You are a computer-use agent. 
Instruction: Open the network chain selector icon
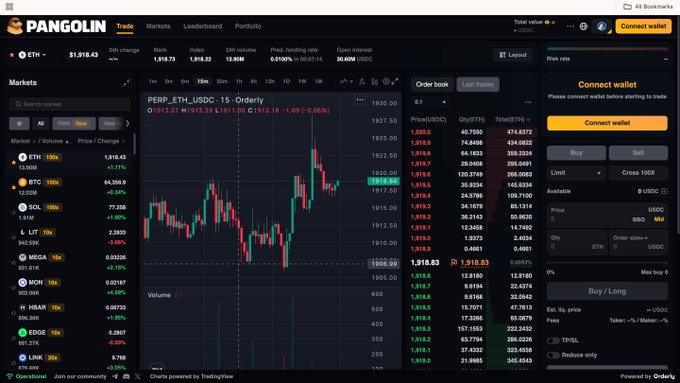tap(602, 26)
